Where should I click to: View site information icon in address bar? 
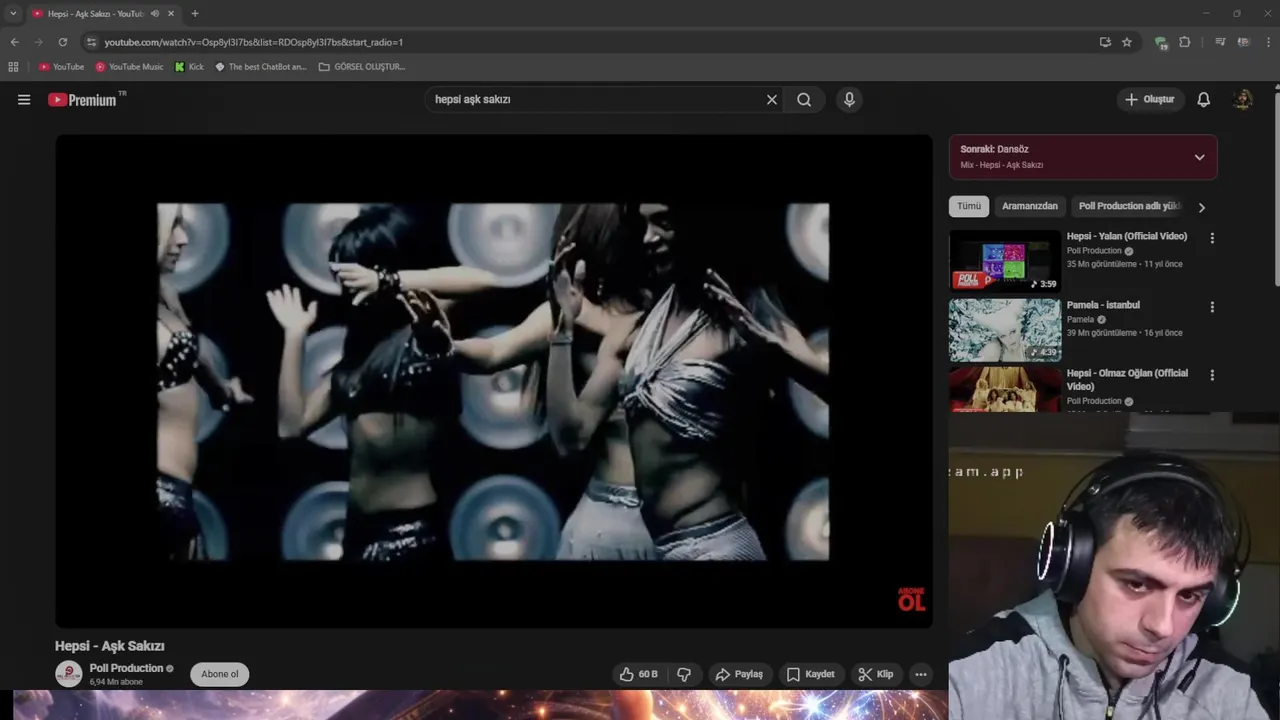[x=91, y=42]
